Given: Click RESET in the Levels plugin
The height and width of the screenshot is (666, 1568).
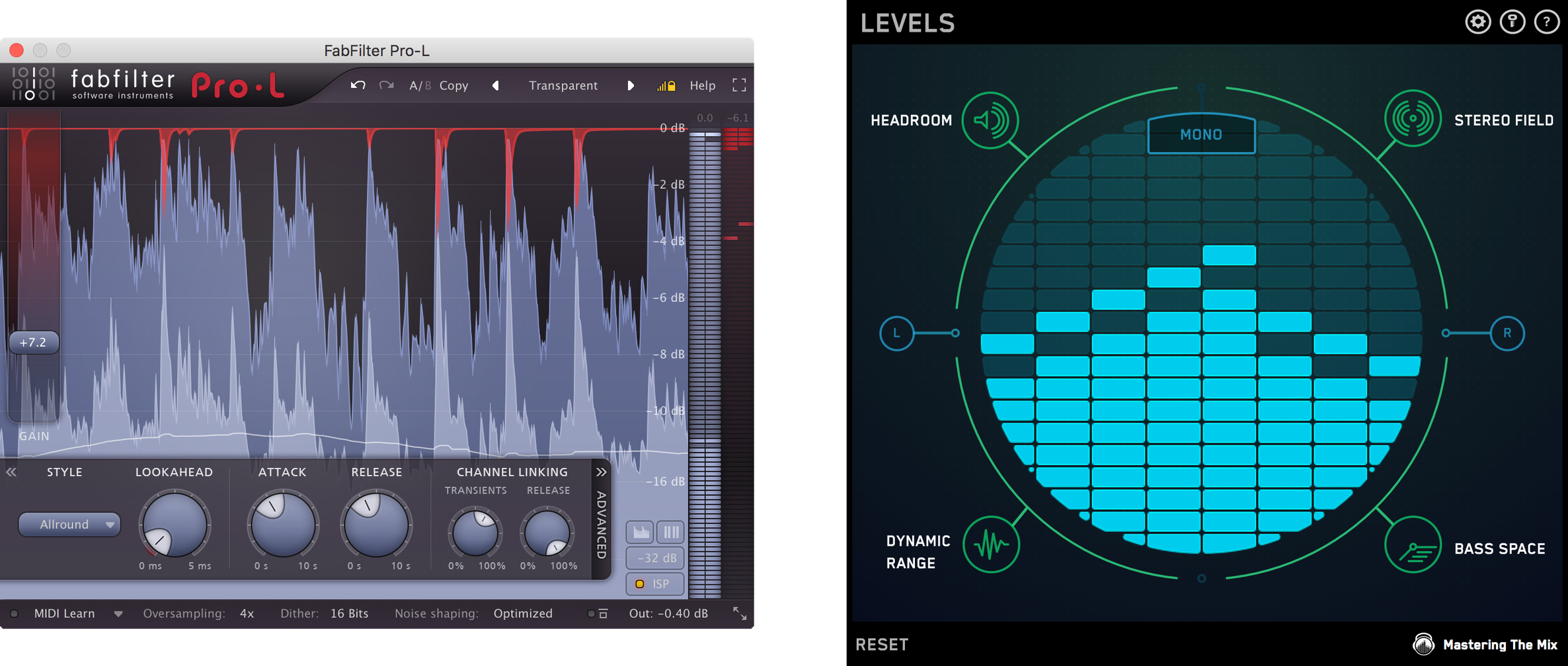Looking at the screenshot, I should [882, 645].
